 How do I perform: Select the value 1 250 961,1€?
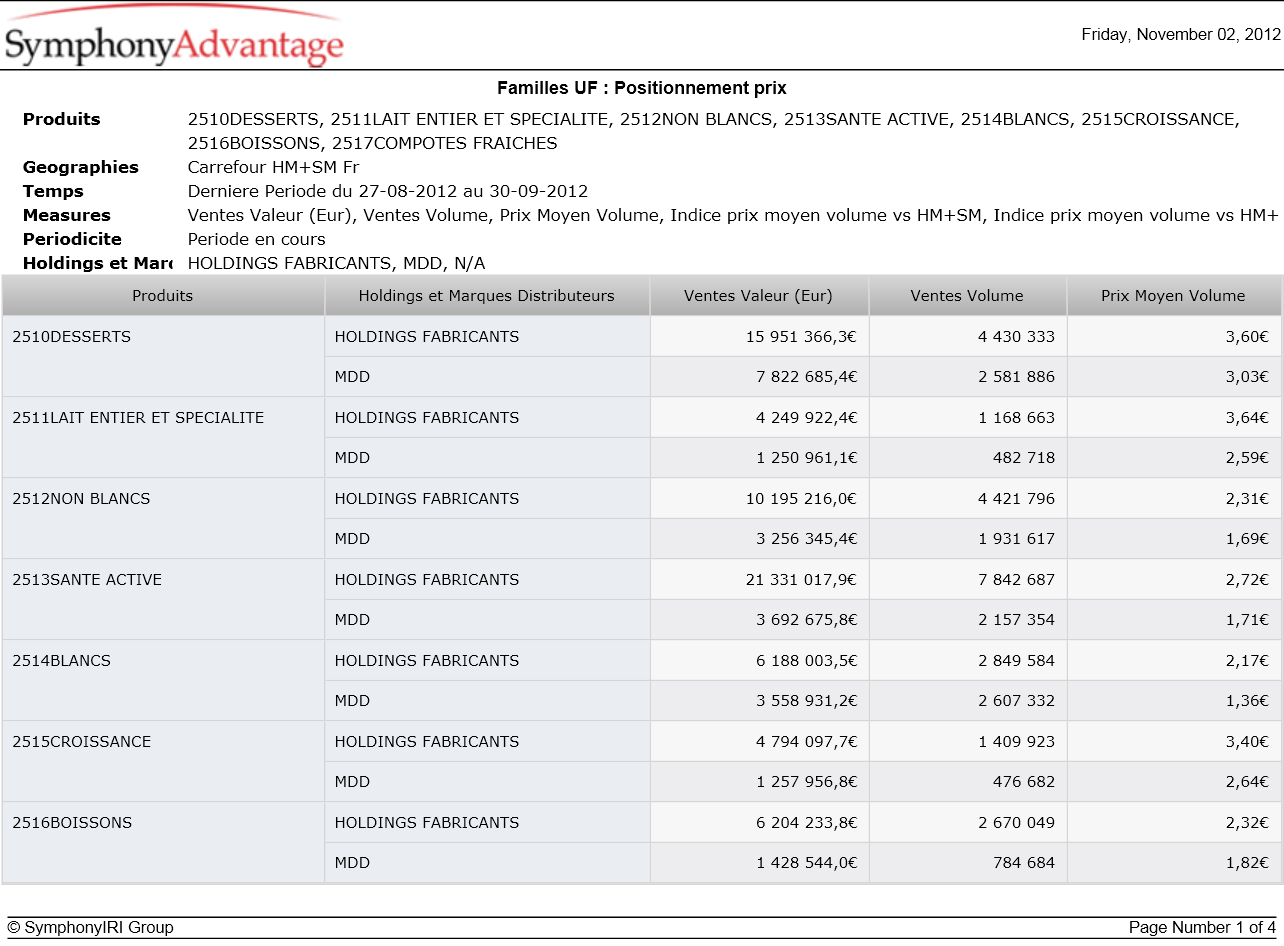[x=806, y=458]
